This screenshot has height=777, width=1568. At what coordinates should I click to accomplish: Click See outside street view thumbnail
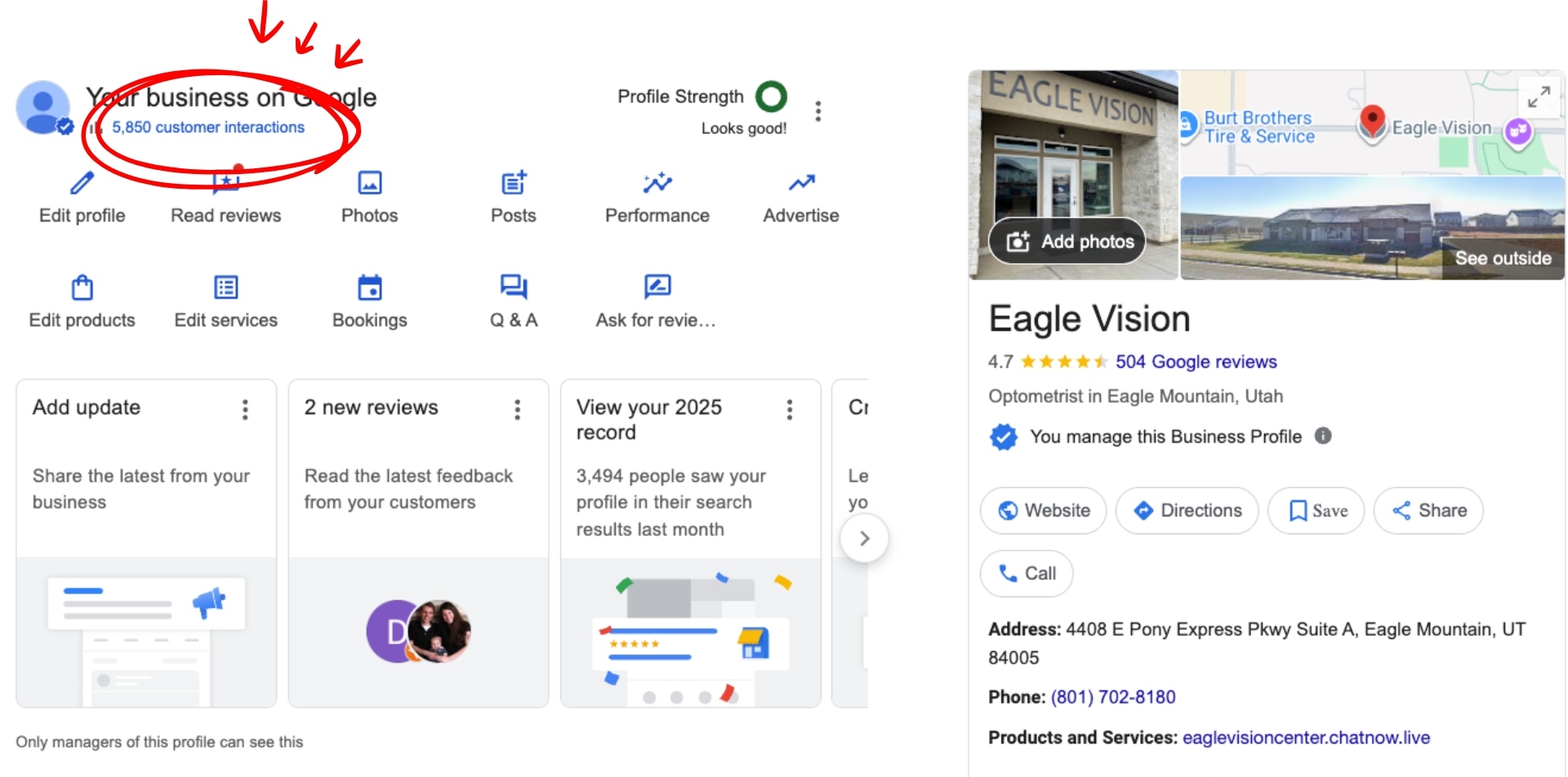(x=1373, y=229)
